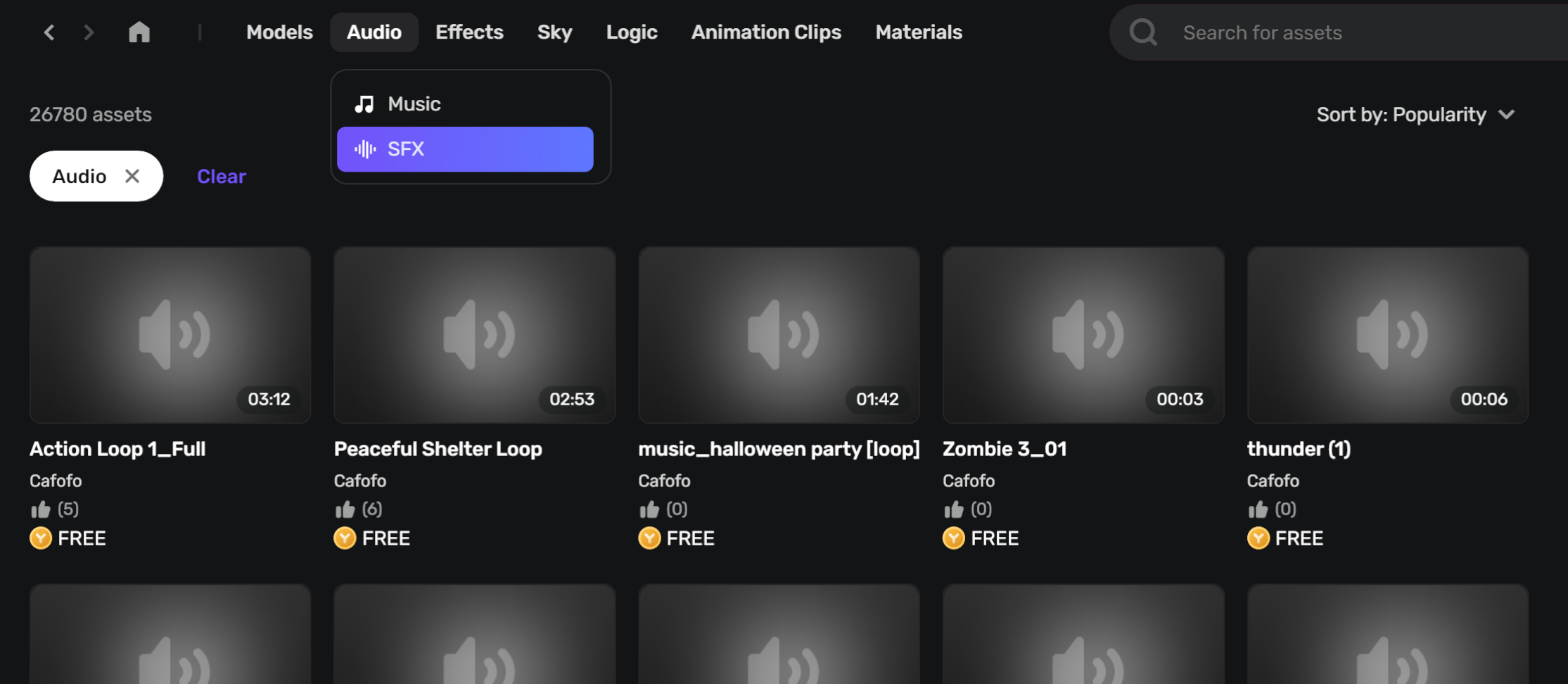This screenshot has width=1568, height=684.
Task: Click music_halloween party [loop] title
Action: click(779, 449)
